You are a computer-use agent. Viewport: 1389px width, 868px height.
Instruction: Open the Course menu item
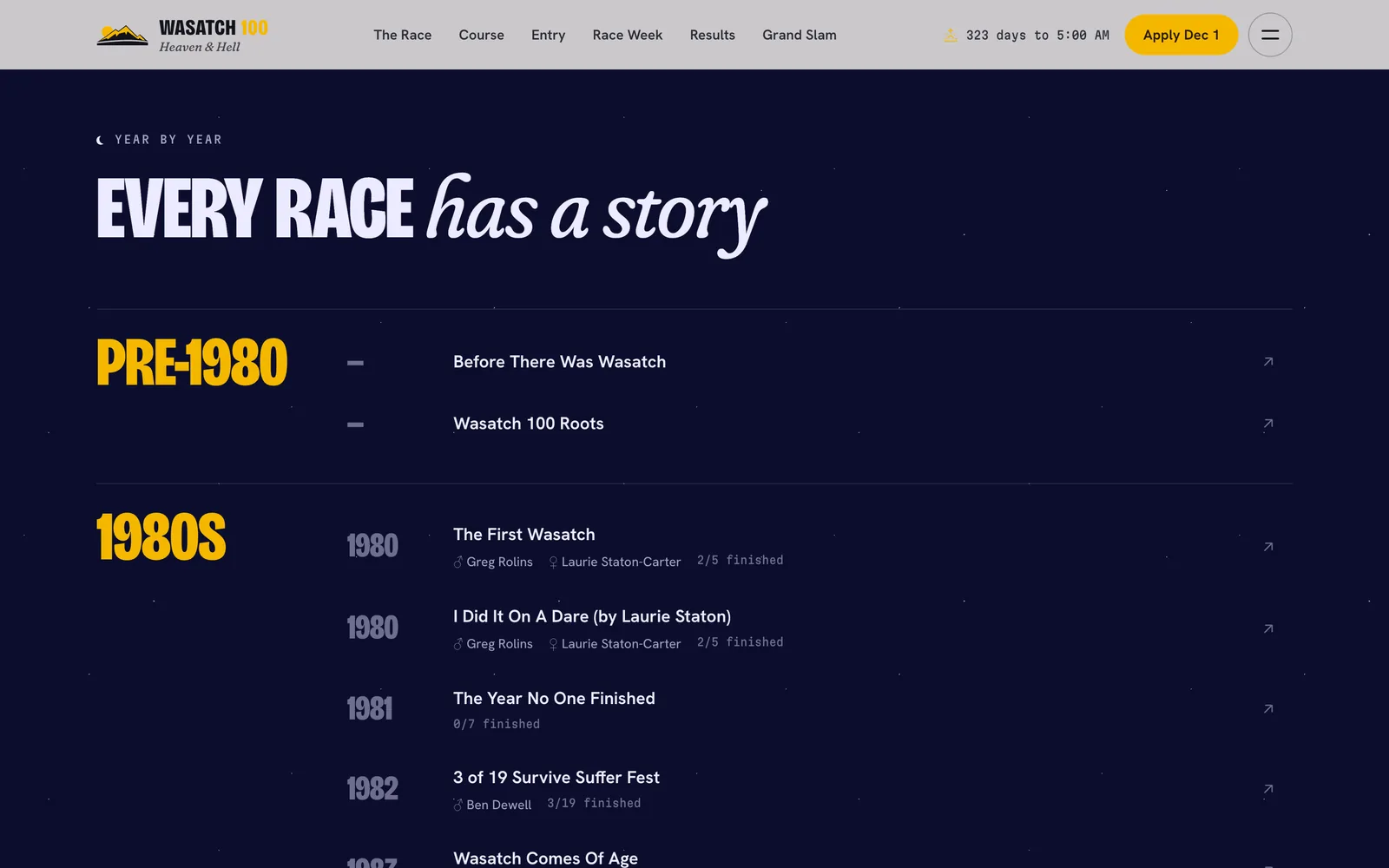(x=481, y=35)
